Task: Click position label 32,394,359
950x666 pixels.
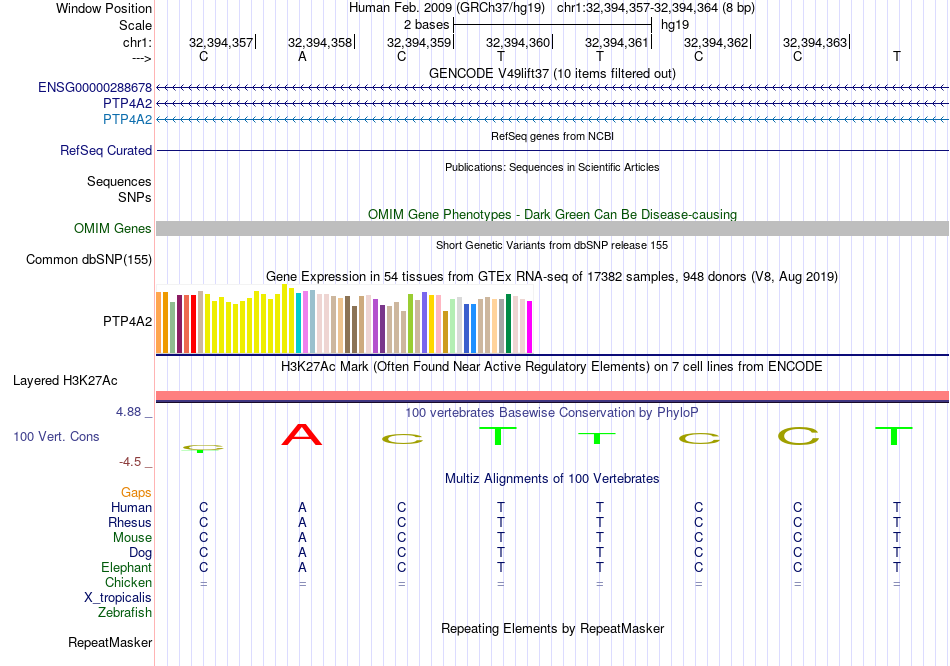Action: click(419, 42)
